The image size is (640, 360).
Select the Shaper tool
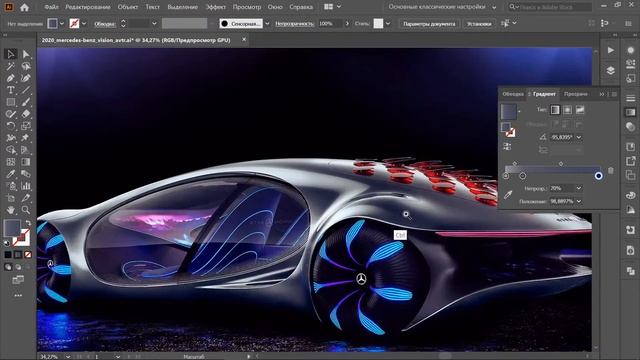[x=11, y=114]
